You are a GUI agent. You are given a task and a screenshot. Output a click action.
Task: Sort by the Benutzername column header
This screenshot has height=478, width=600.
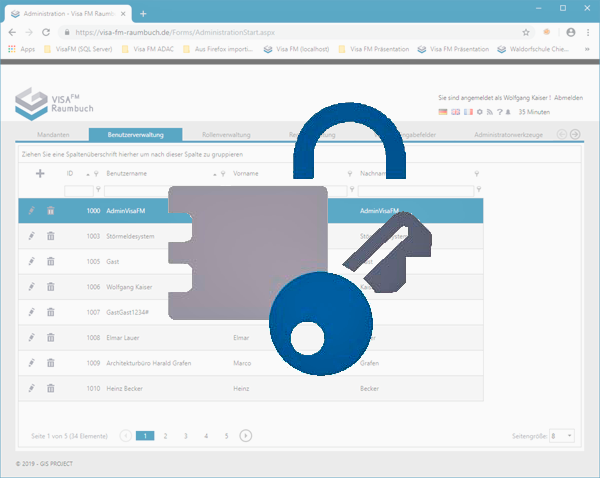(x=127, y=174)
